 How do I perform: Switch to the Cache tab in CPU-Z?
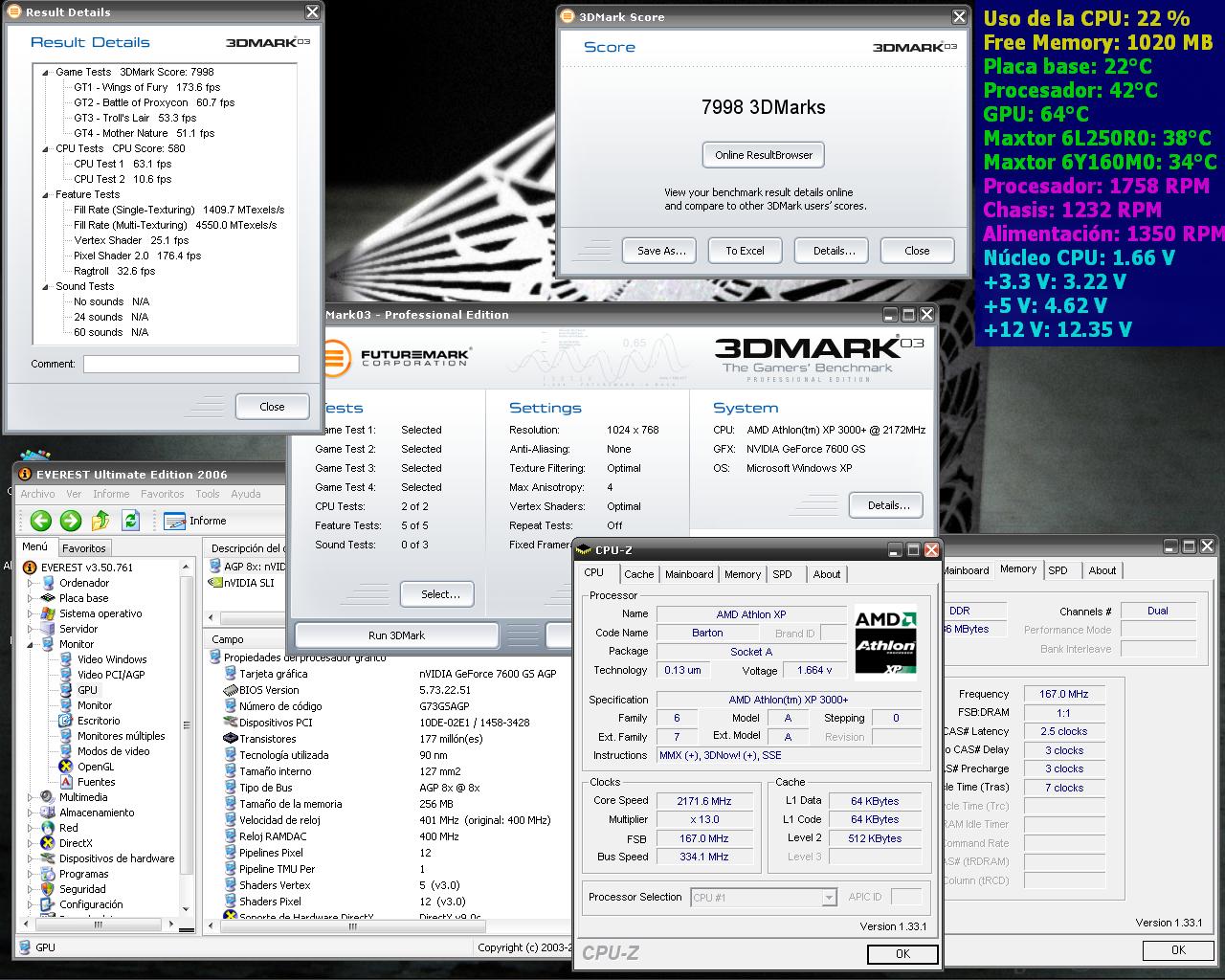point(638,574)
